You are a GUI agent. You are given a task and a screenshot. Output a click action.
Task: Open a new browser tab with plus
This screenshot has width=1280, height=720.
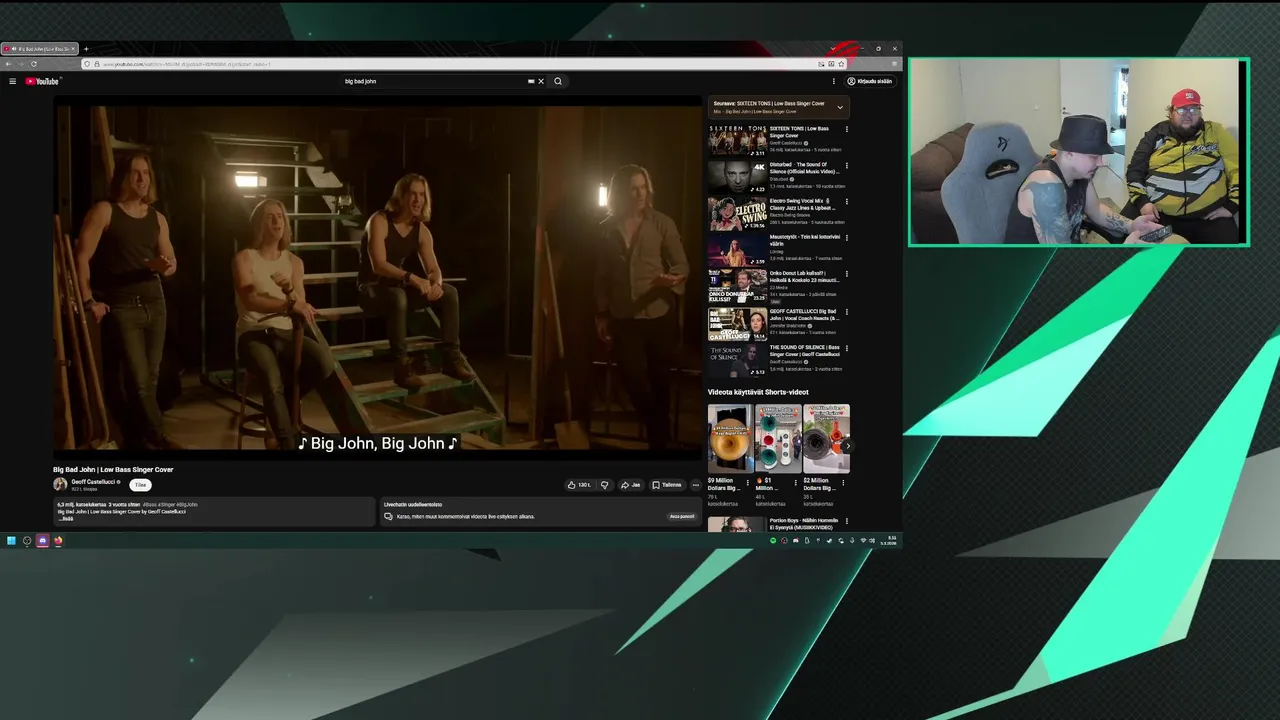point(86,49)
